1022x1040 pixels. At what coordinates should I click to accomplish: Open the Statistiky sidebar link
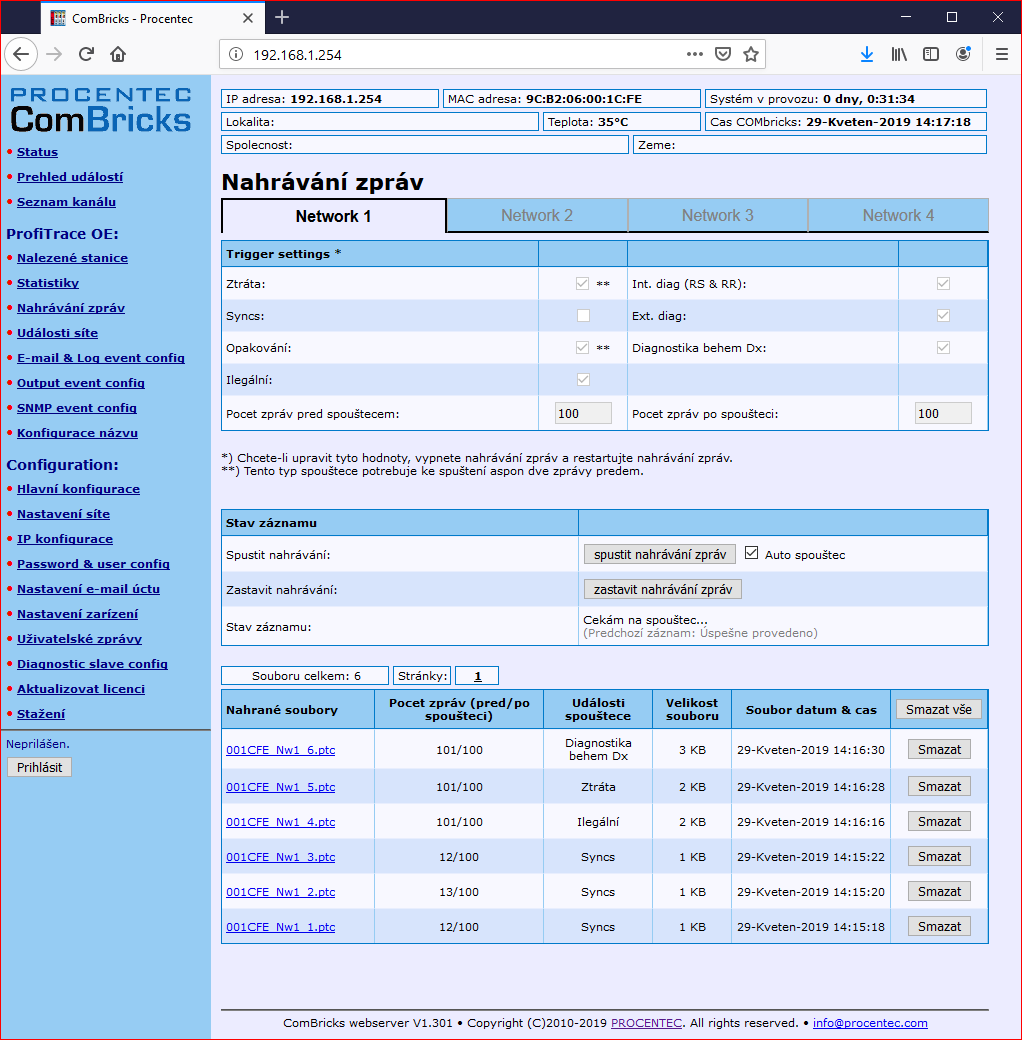coord(48,283)
